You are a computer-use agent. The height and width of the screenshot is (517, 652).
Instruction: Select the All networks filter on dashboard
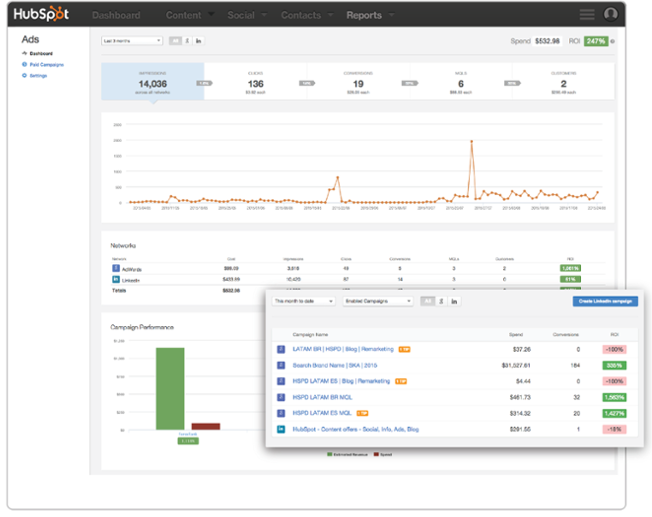coord(175,41)
